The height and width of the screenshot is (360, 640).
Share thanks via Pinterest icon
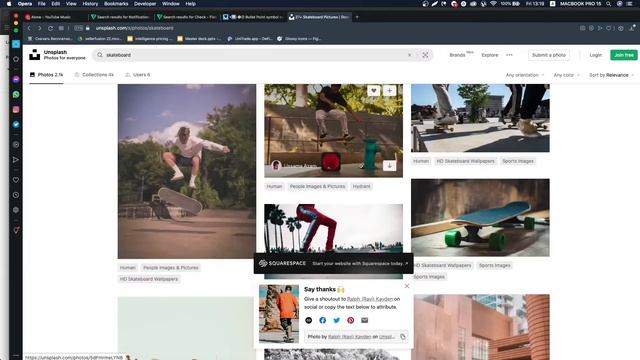click(350, 320)
